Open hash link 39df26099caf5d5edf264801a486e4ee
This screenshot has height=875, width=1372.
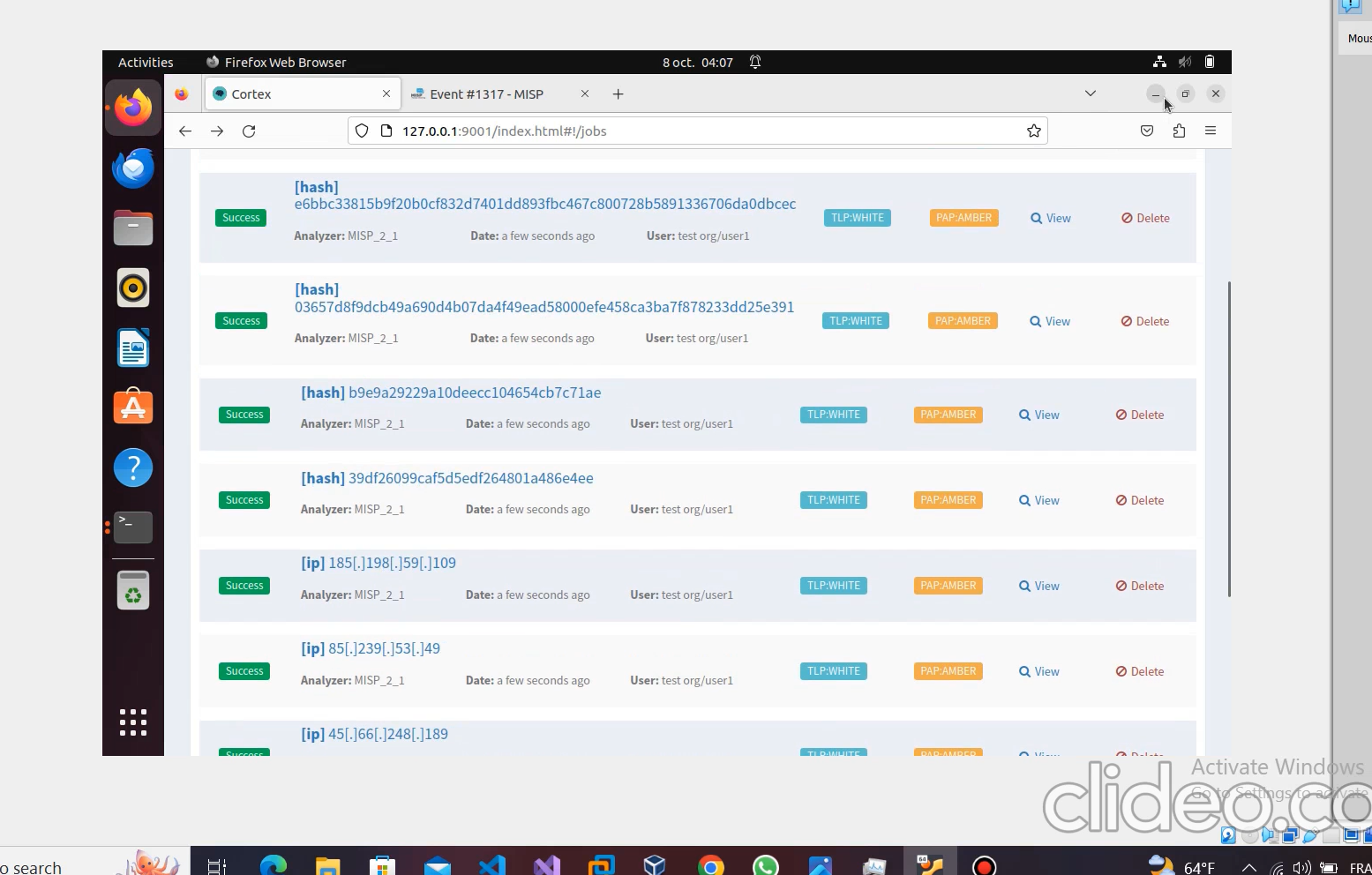pos(447,478)
